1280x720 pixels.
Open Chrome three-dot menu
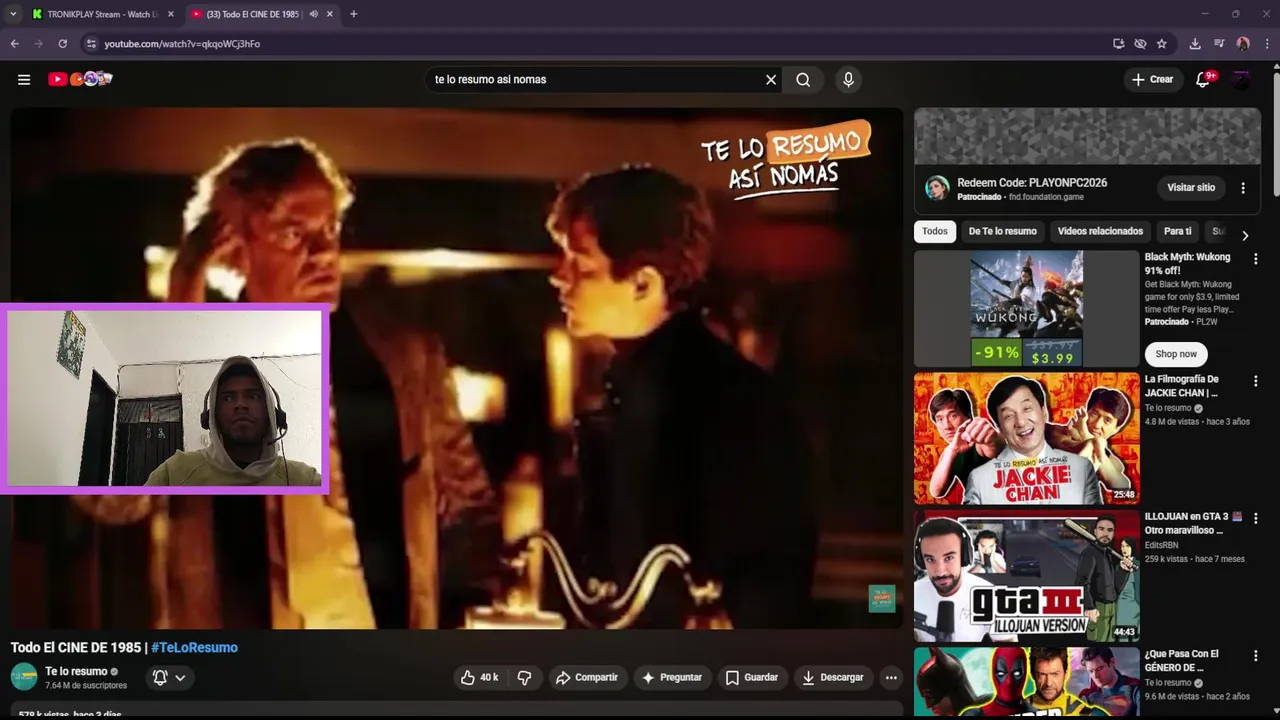1267,44
